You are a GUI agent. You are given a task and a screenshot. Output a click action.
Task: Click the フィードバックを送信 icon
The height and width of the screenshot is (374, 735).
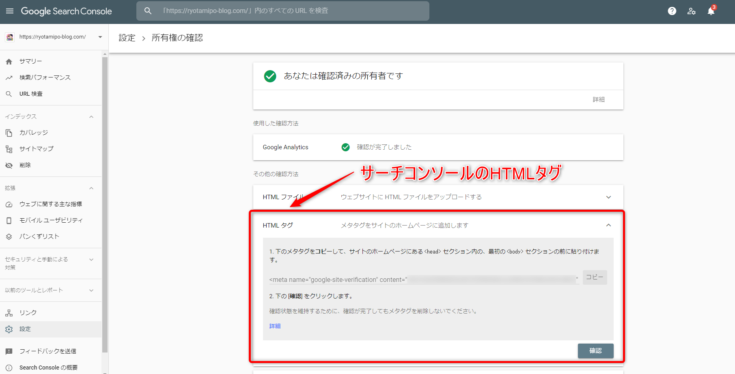tap(9, 351)
